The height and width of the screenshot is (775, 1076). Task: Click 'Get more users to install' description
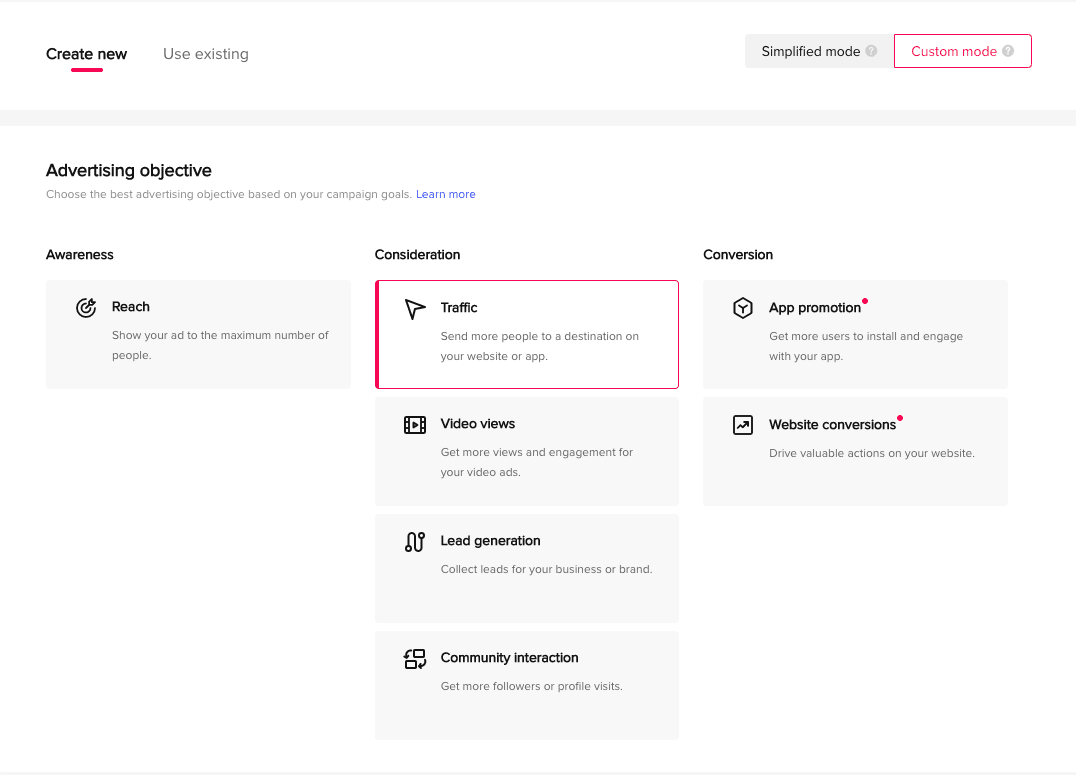(866, 346)
